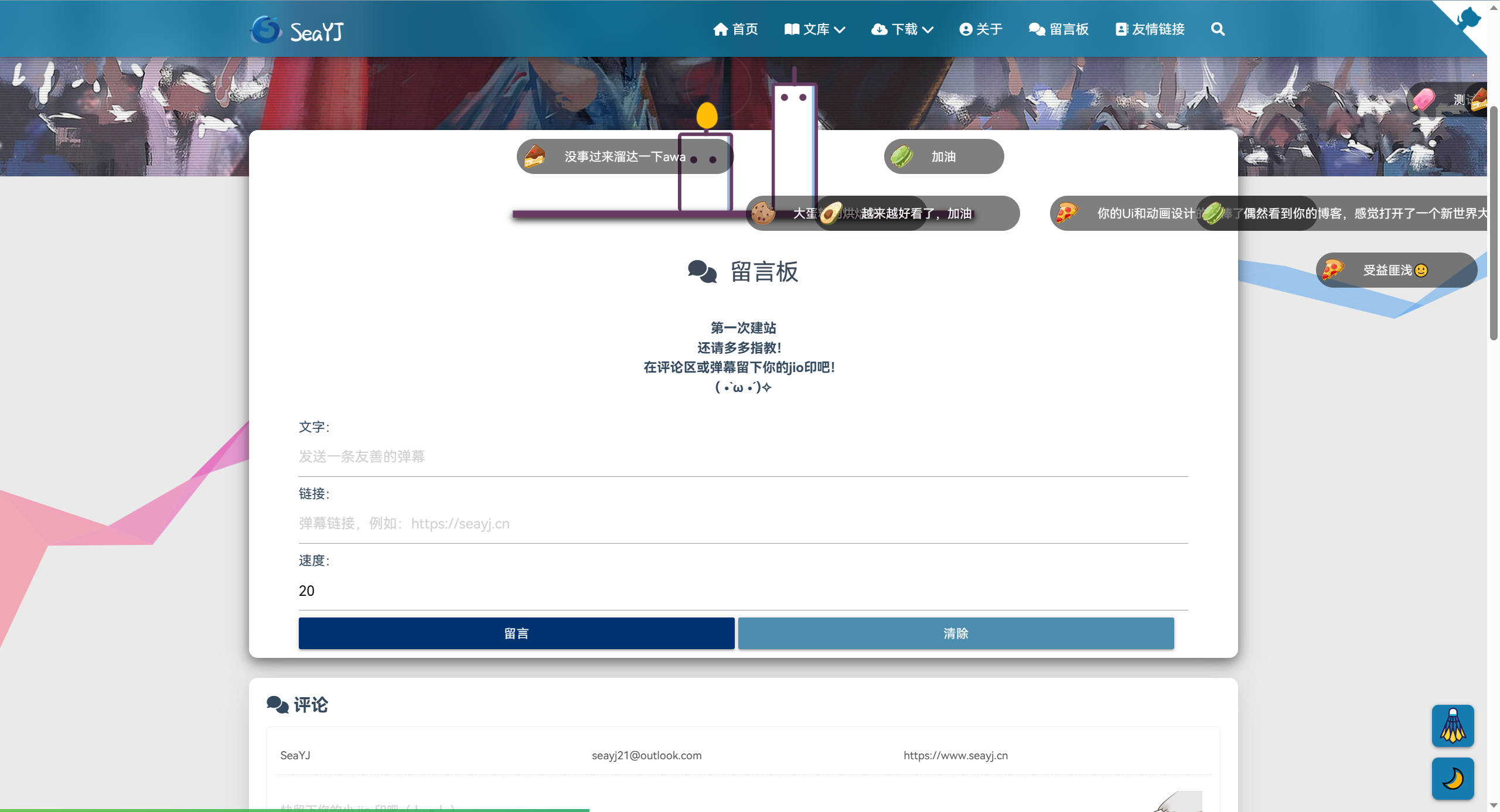Toggle dark mode with moon button

coord(1453,779)
